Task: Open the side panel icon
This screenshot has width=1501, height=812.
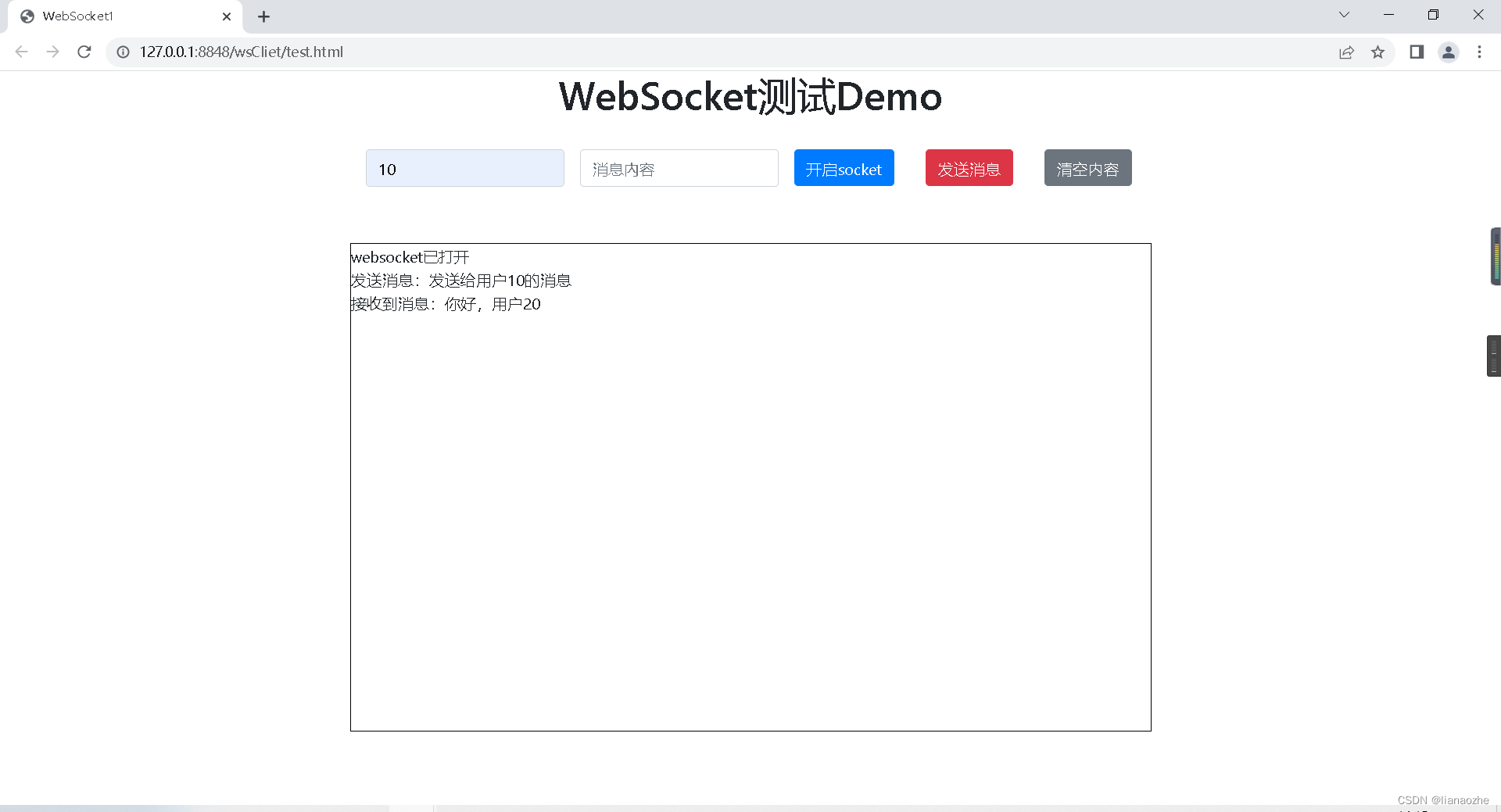Action: (x=1417, y=52)
